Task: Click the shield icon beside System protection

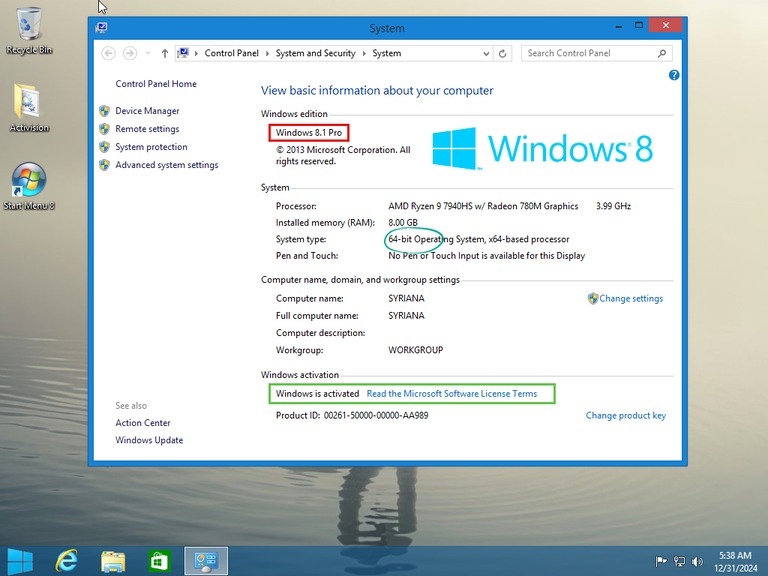Action: [x=104, y=147]
